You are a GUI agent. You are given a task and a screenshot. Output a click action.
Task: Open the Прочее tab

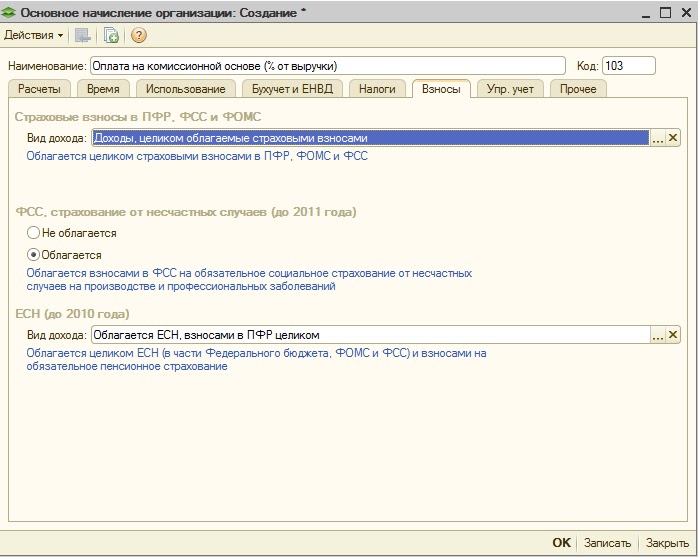coord(578,89)
